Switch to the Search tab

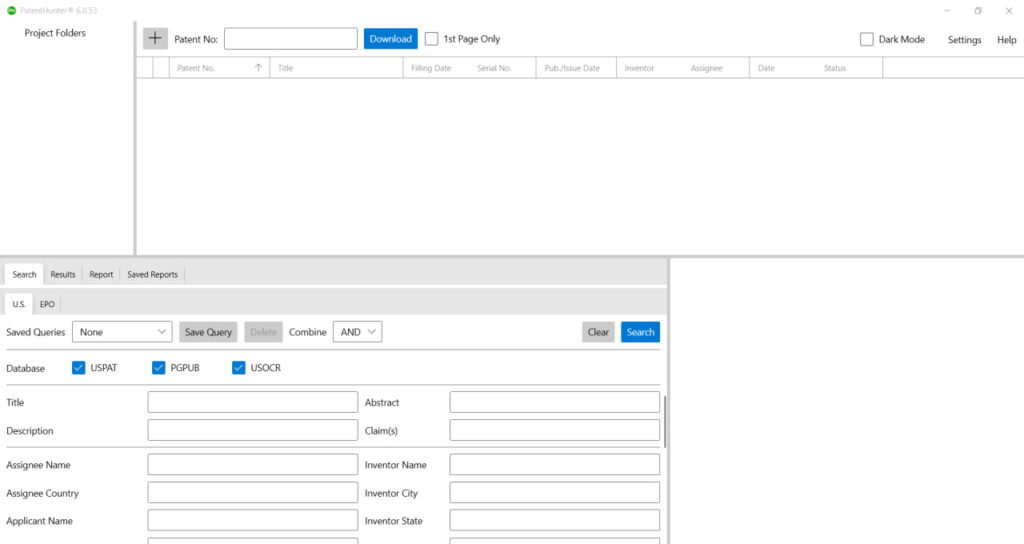click(x=24, y=274)
